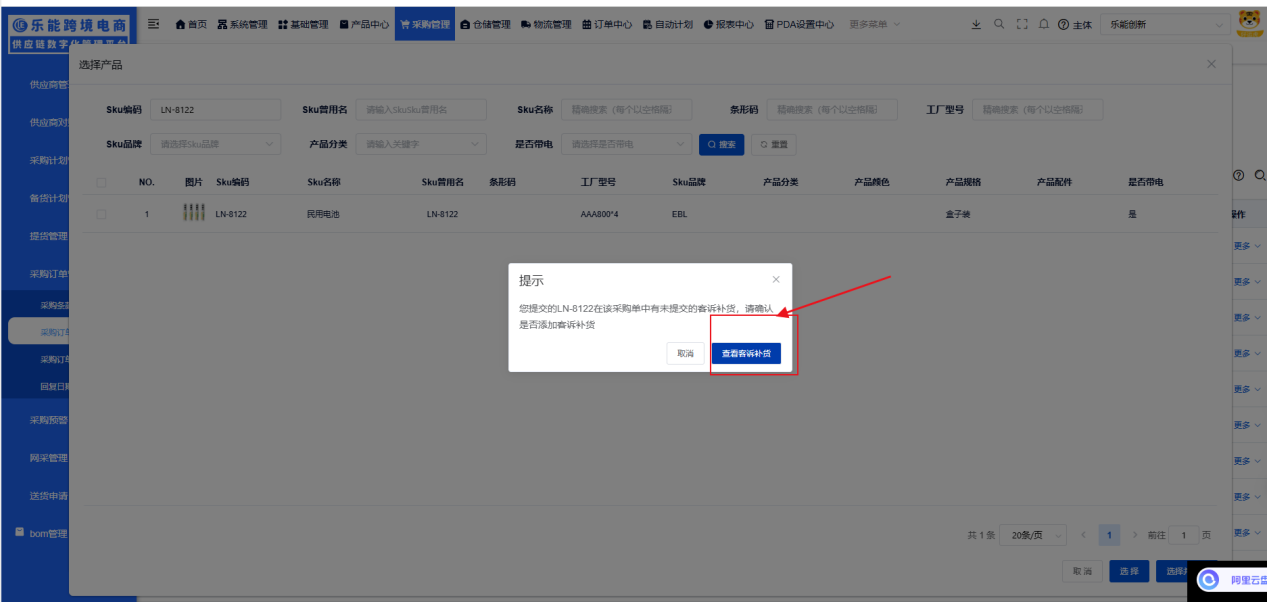Toggle the select-all checkbox in the table header
The width and height of the screenshot is (1267, 602).
[x=101, y=182]
